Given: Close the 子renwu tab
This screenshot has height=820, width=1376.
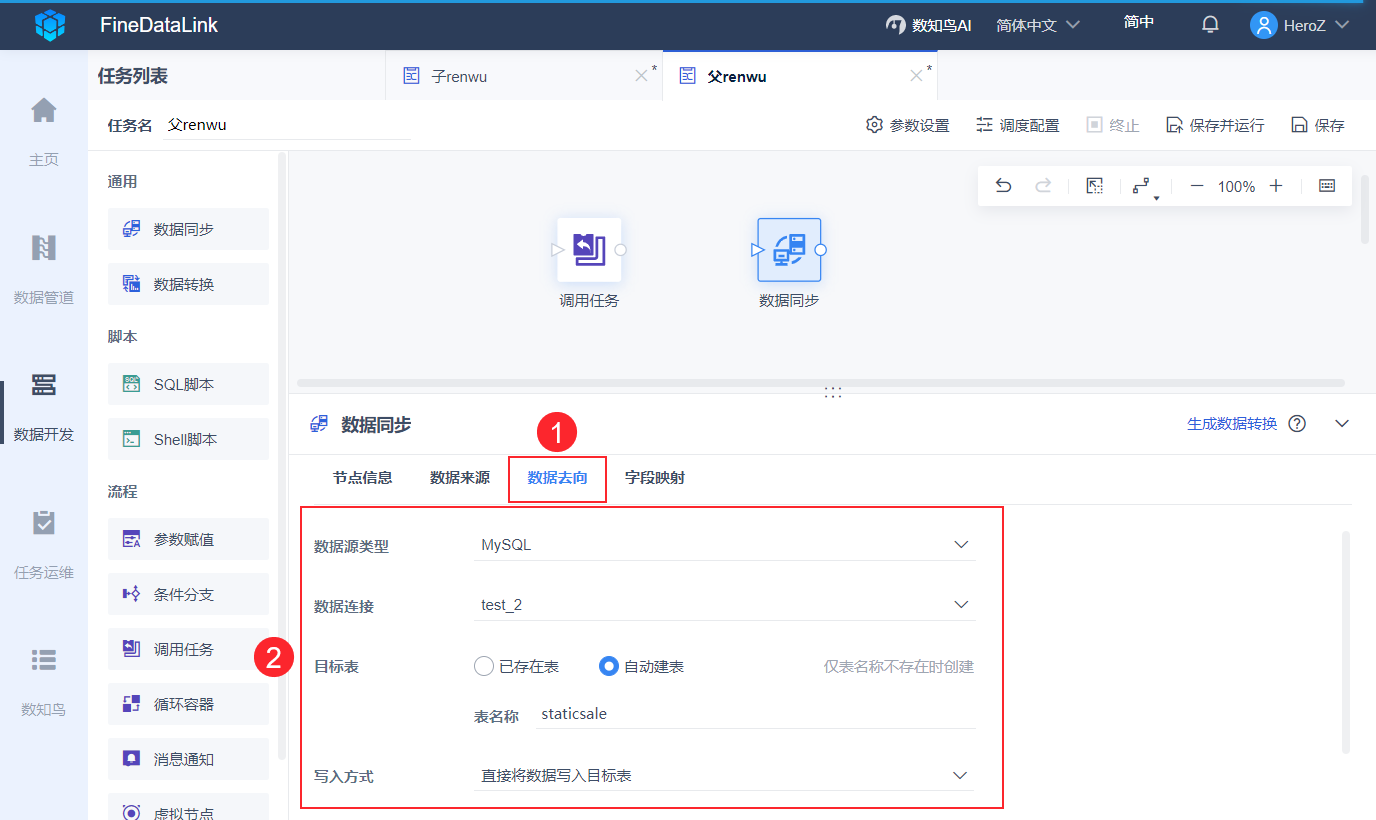Looking at the screenshot, I should click(642, 76).
